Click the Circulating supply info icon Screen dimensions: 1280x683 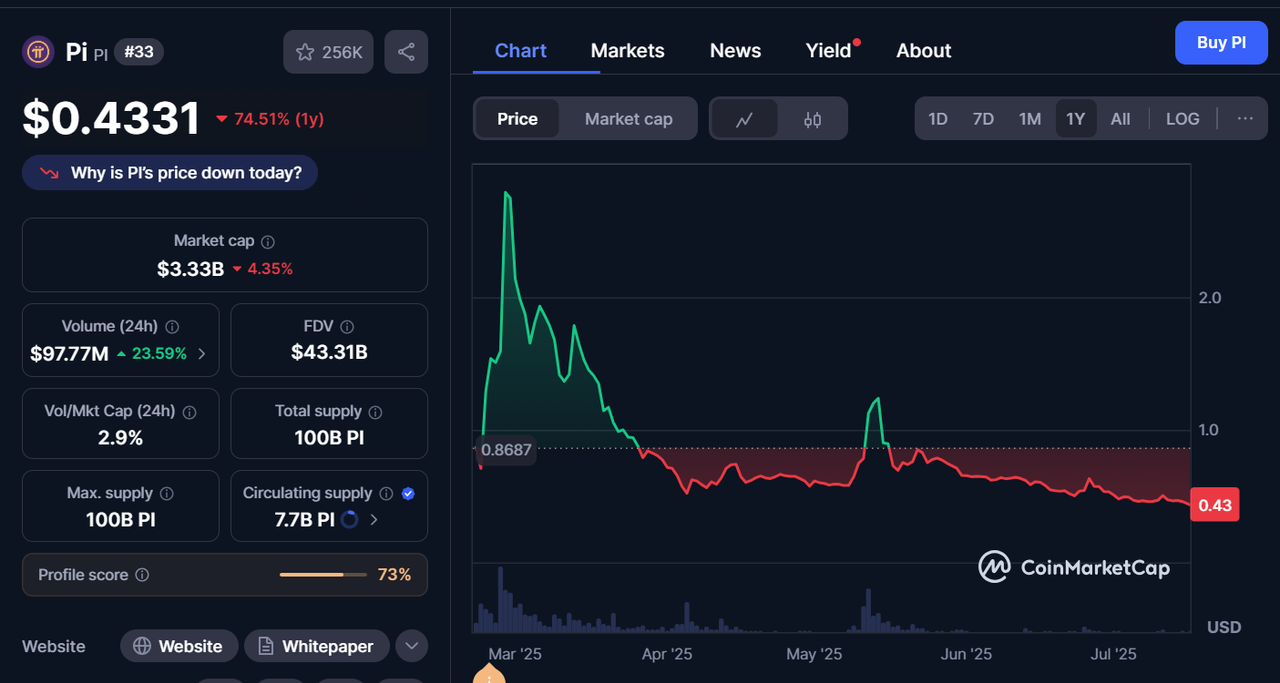pyautogui.click(x=386, y=493)
